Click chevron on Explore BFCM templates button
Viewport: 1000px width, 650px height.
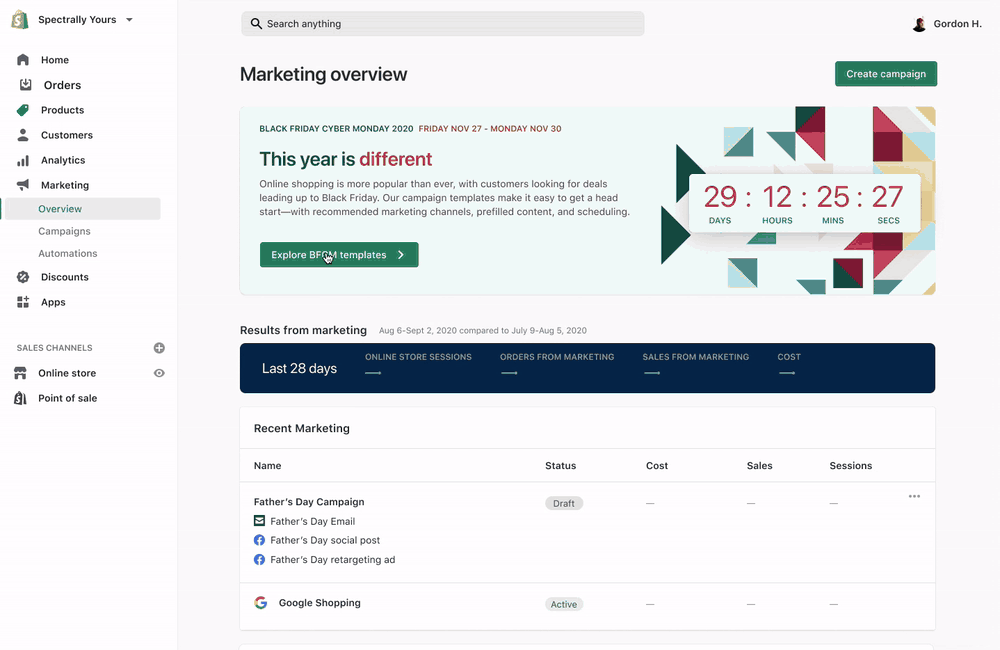point(401,255)
